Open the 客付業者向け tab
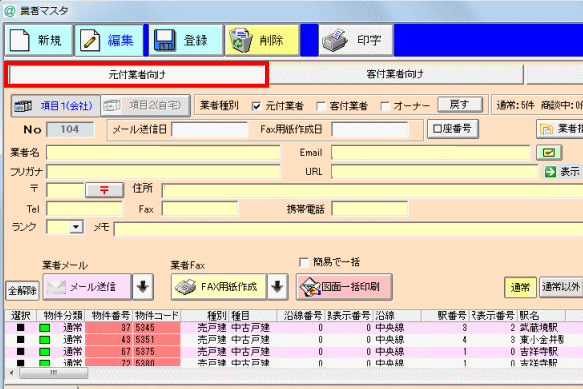The image size is (583, 389). coord(395,74)
